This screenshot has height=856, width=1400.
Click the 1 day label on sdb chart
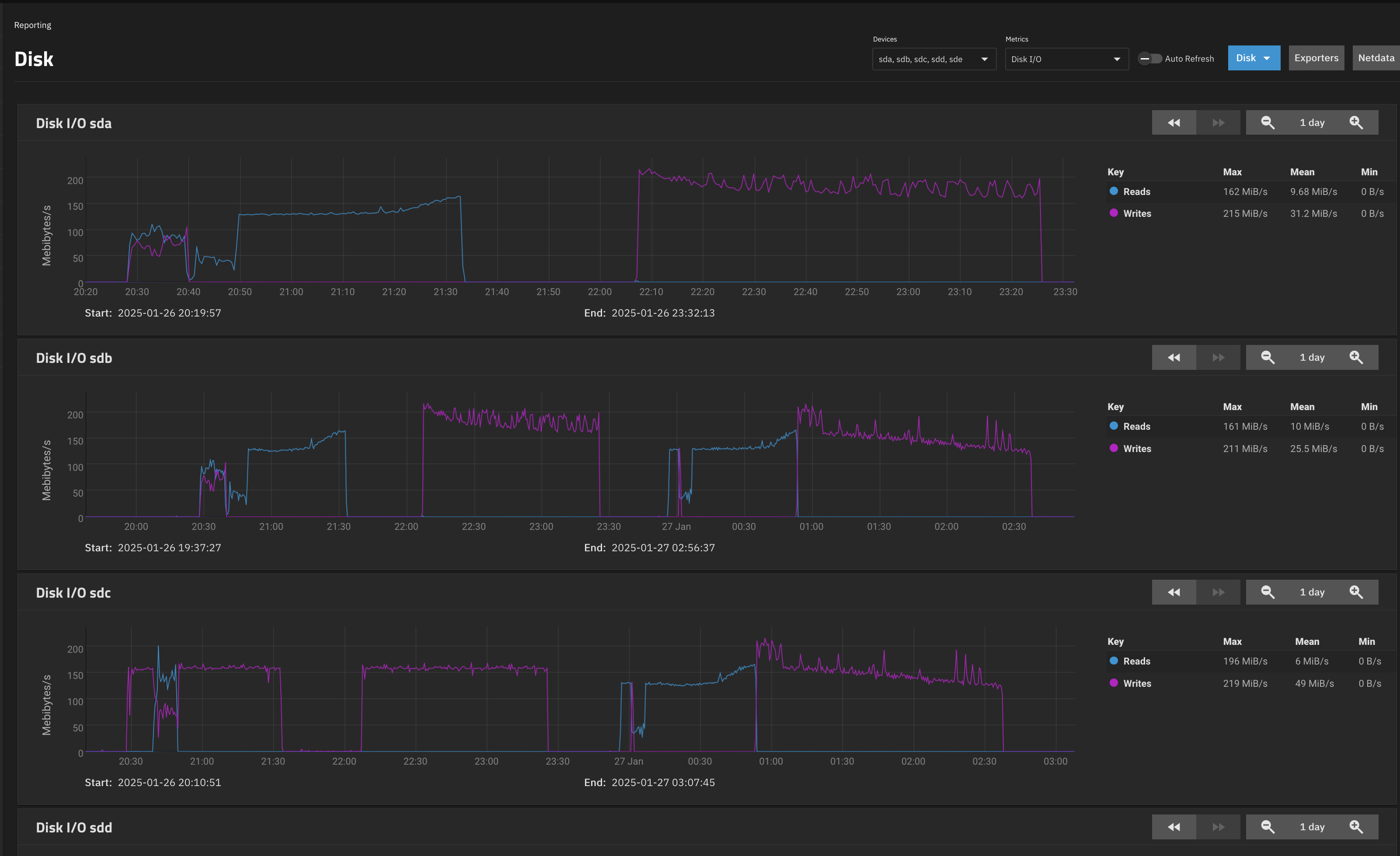(1312, 357)
